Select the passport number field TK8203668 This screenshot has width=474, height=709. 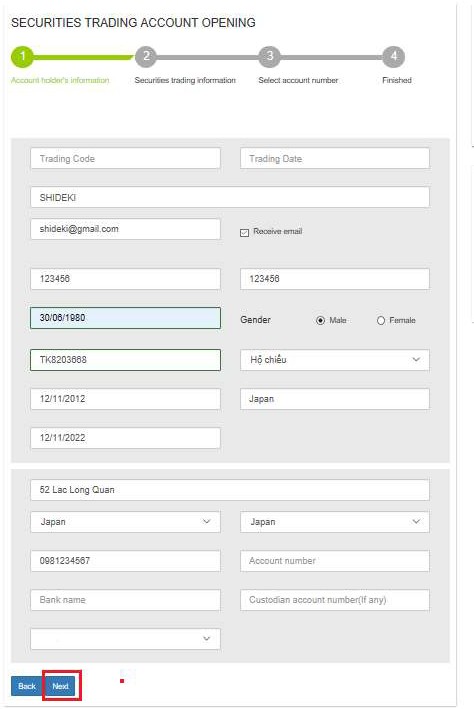(x=125, y=360)
